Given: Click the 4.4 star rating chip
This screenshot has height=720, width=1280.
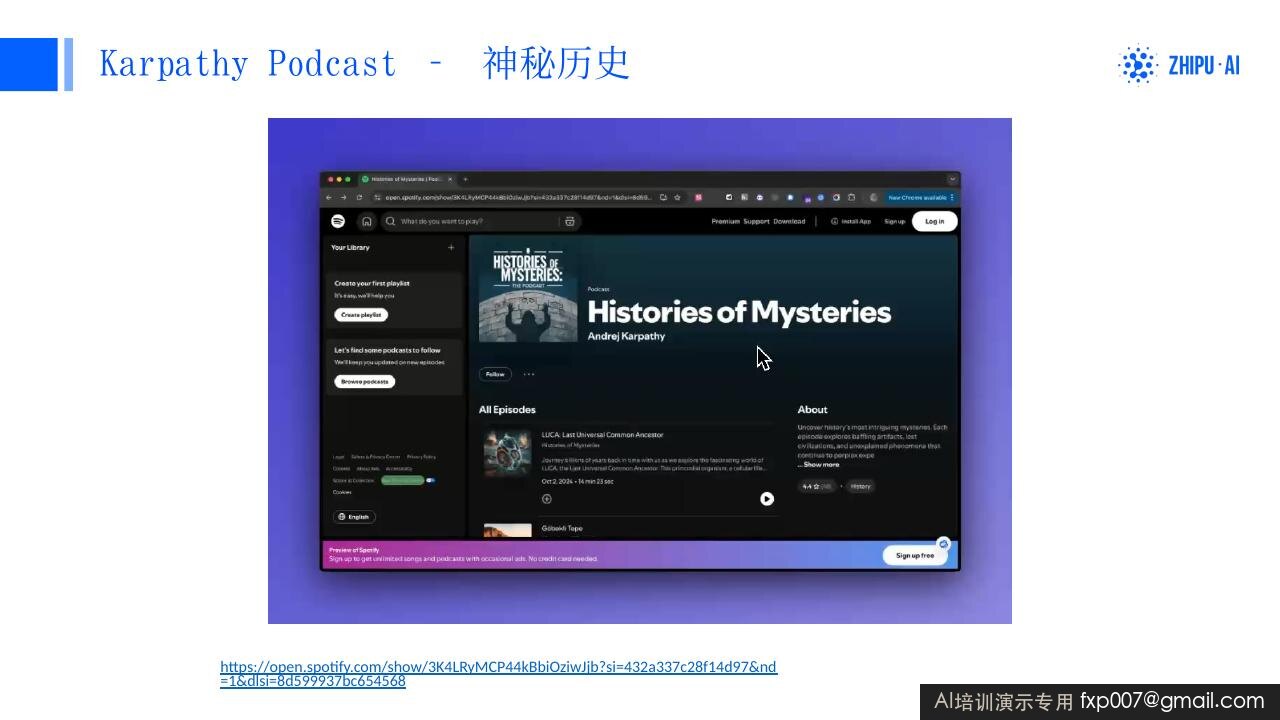Looking at the screenshot, I should pos(816,486).
